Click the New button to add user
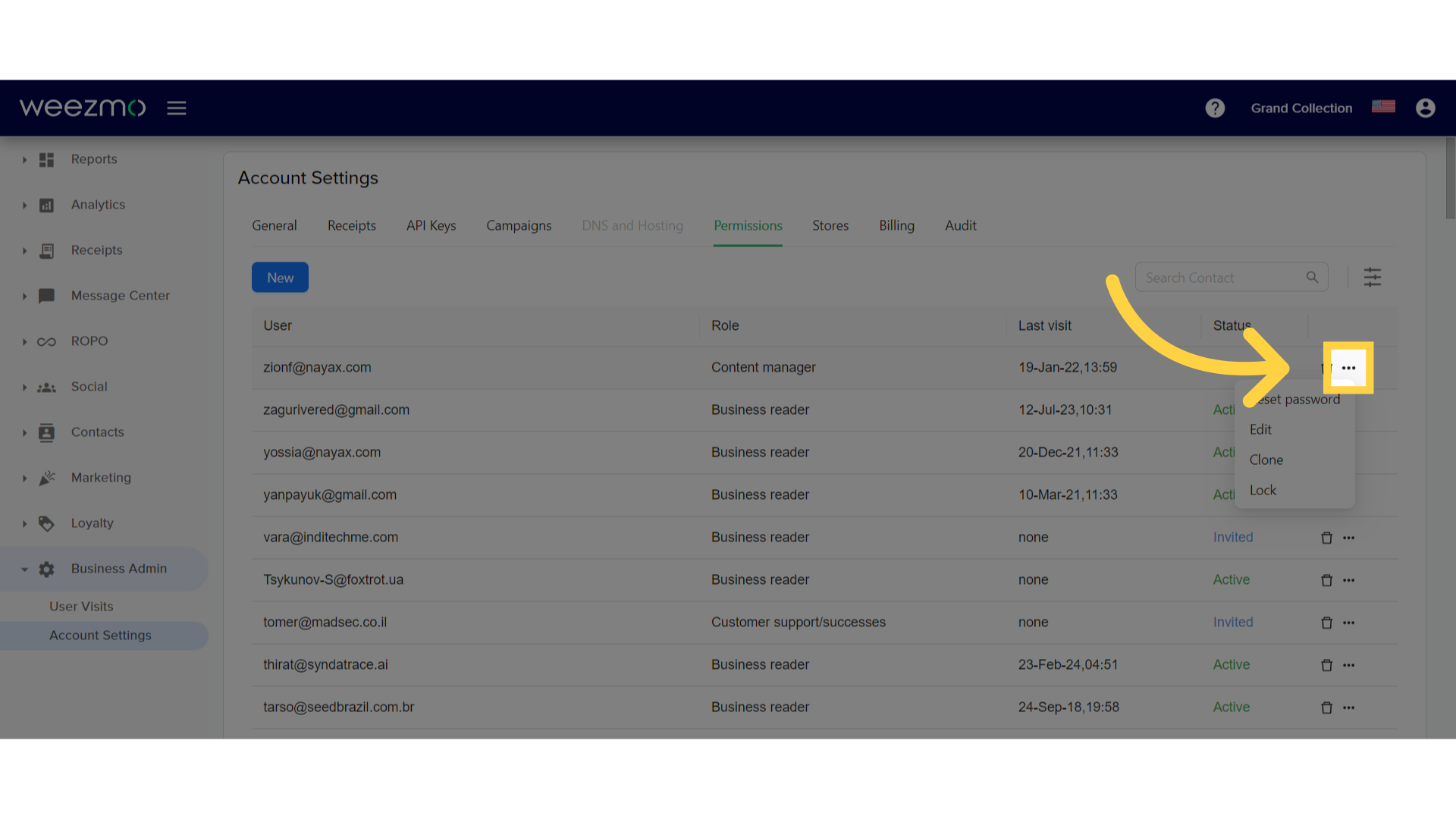This screenshot has height=819, width=1456. 280,277
